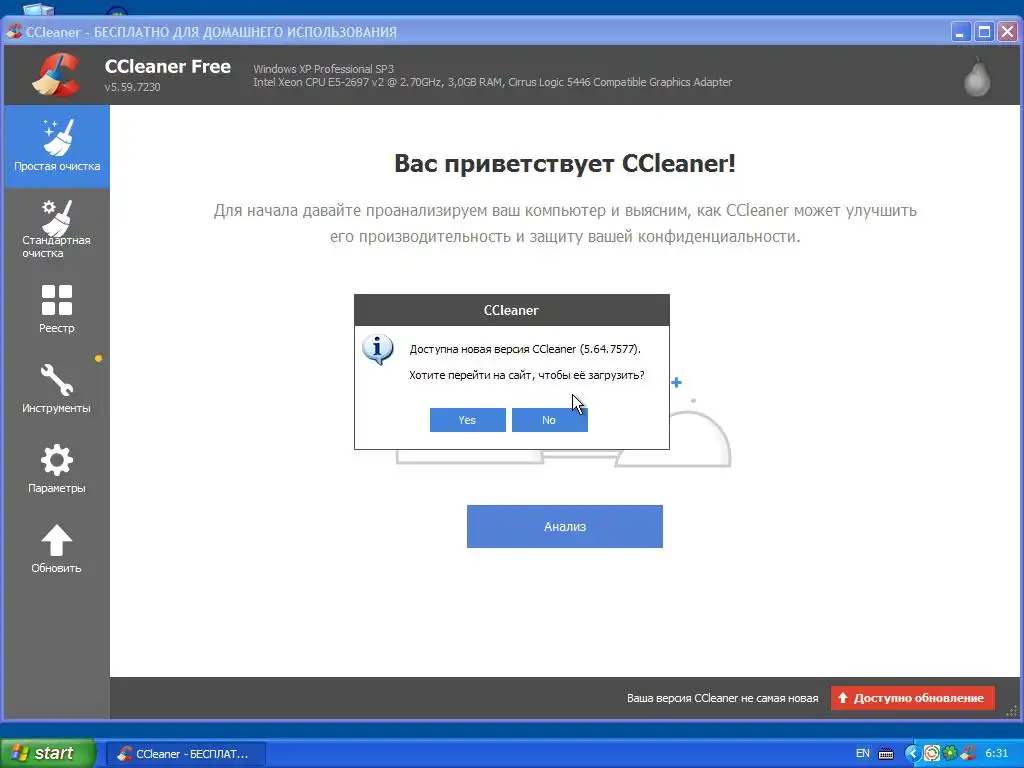Open the Реестр registry section
Viewport: 1024px width, 768px height.
tap(57, 309)
